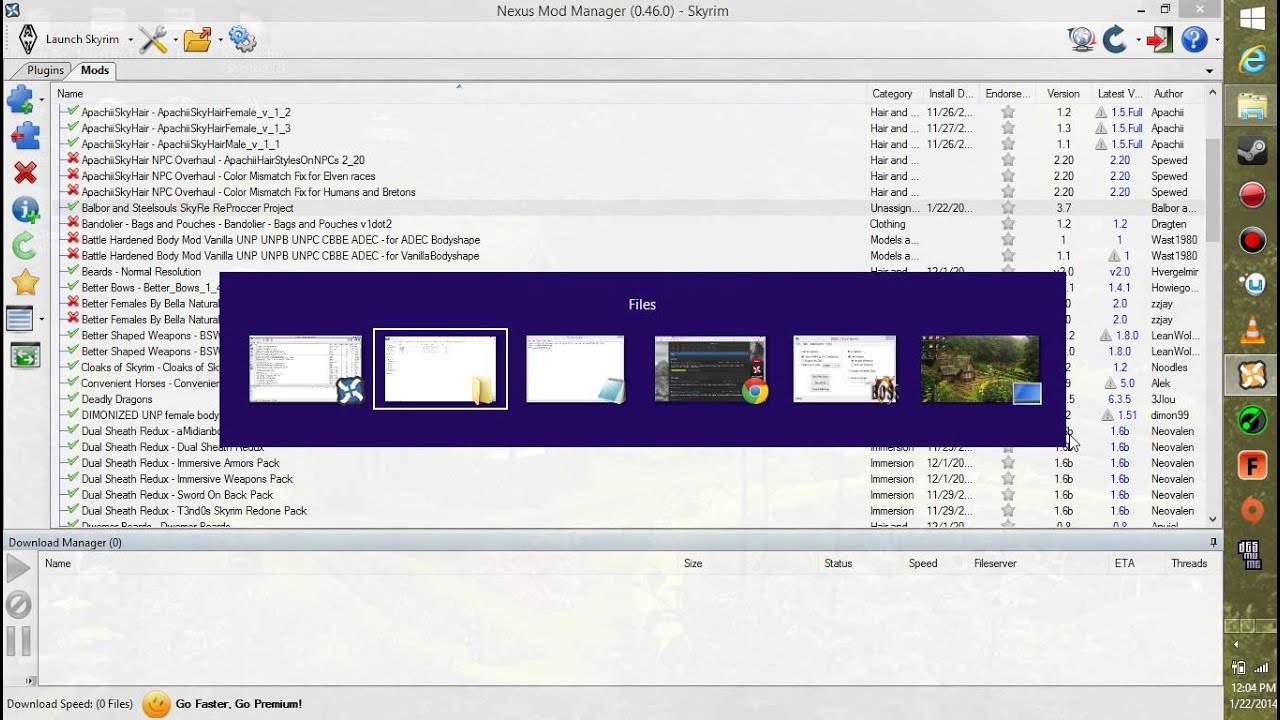Click the Windows Start button
The image size is (1280, 720).
1252,18
